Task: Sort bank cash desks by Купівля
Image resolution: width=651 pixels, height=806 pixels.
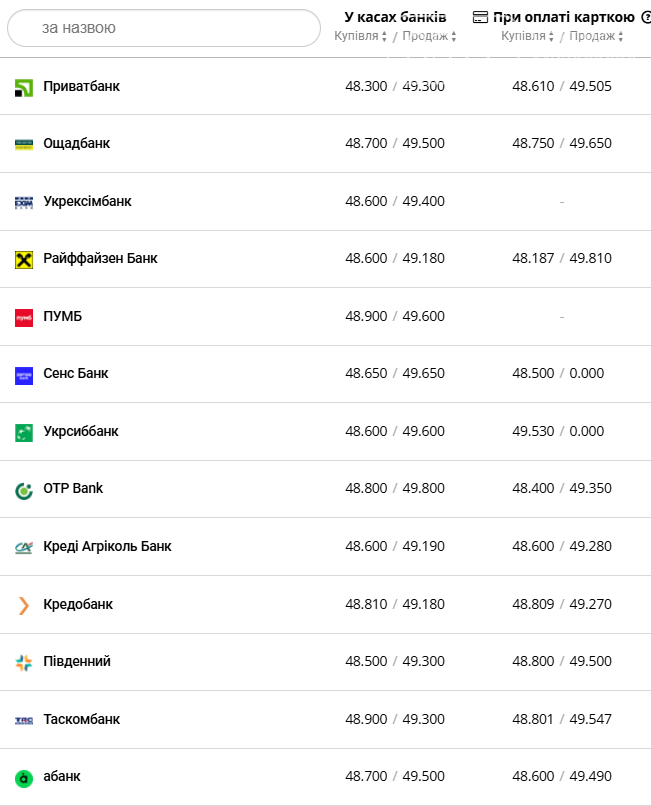Action: pyautogui.click(x=360, y=36)
